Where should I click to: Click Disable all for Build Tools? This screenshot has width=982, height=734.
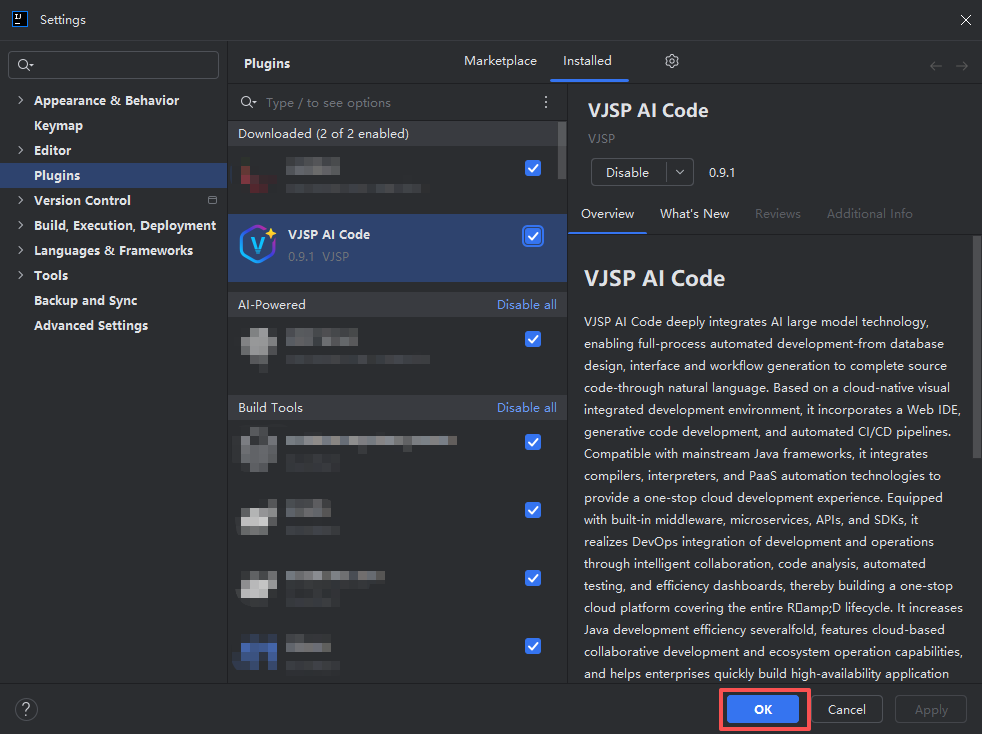526,407
